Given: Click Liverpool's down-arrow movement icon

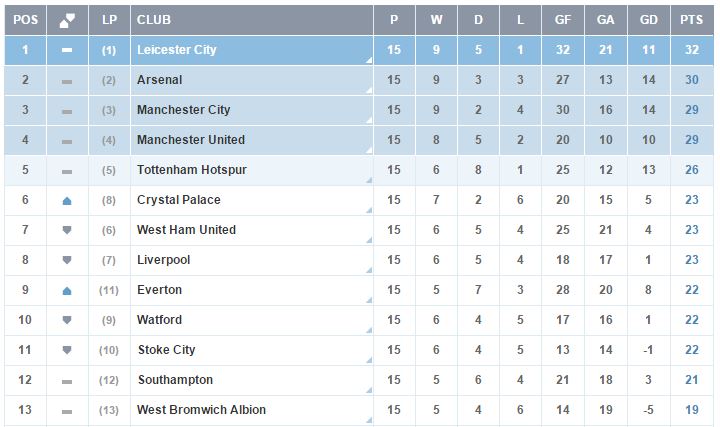Looking at the screenshot, I should click(67, 260).
